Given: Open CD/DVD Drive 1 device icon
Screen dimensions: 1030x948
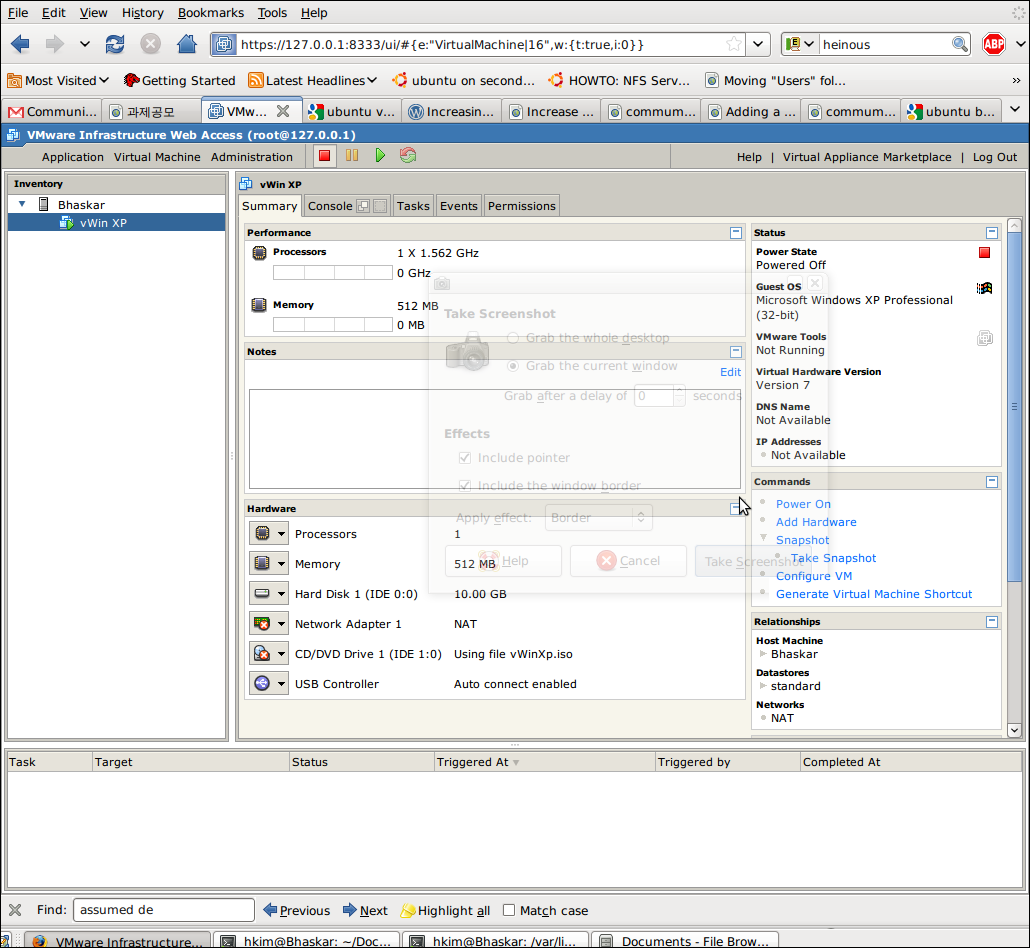Looking at the screenshot, I should coord(262,654).
